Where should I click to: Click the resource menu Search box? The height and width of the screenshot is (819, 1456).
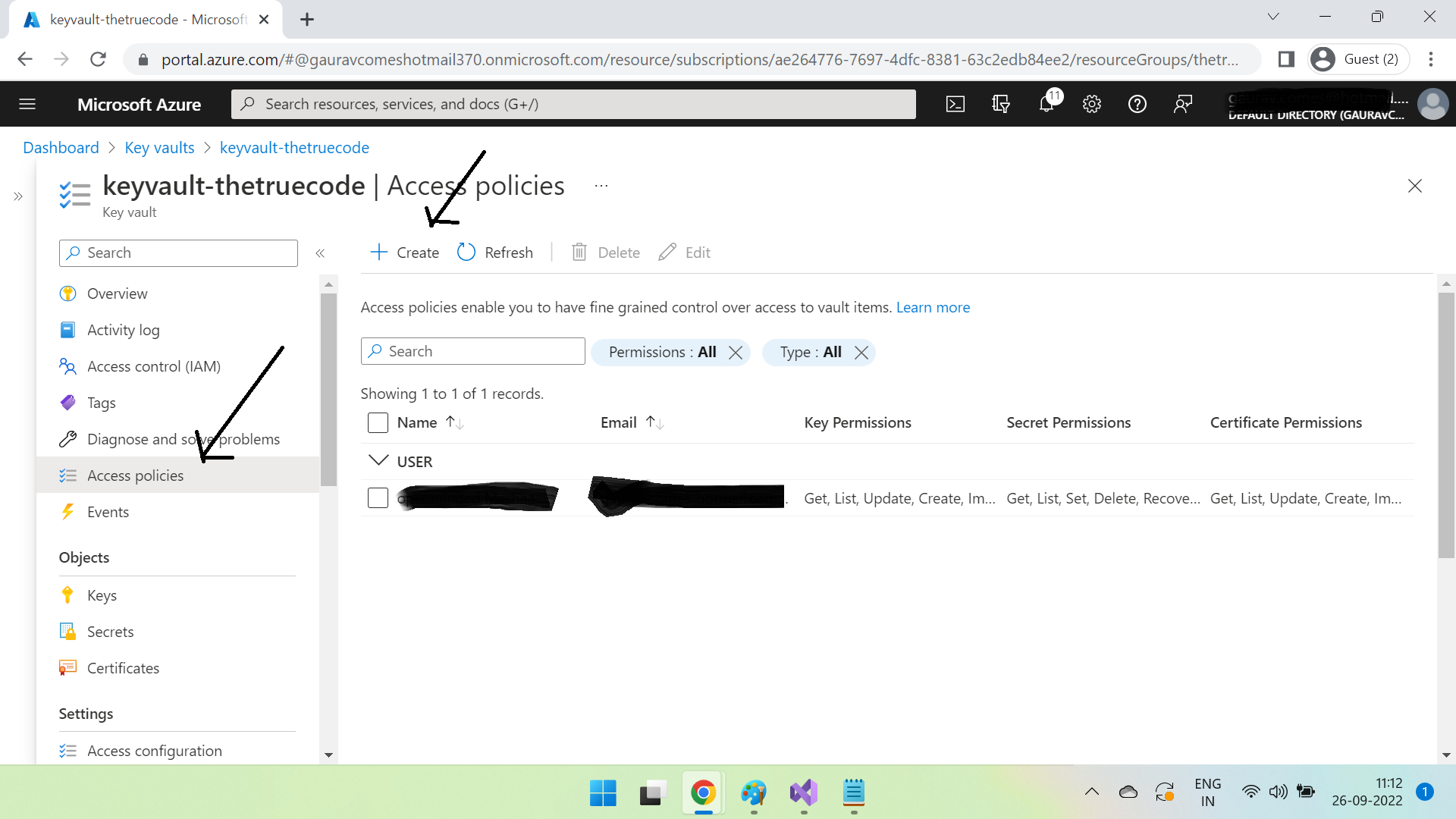pos(178,253)
